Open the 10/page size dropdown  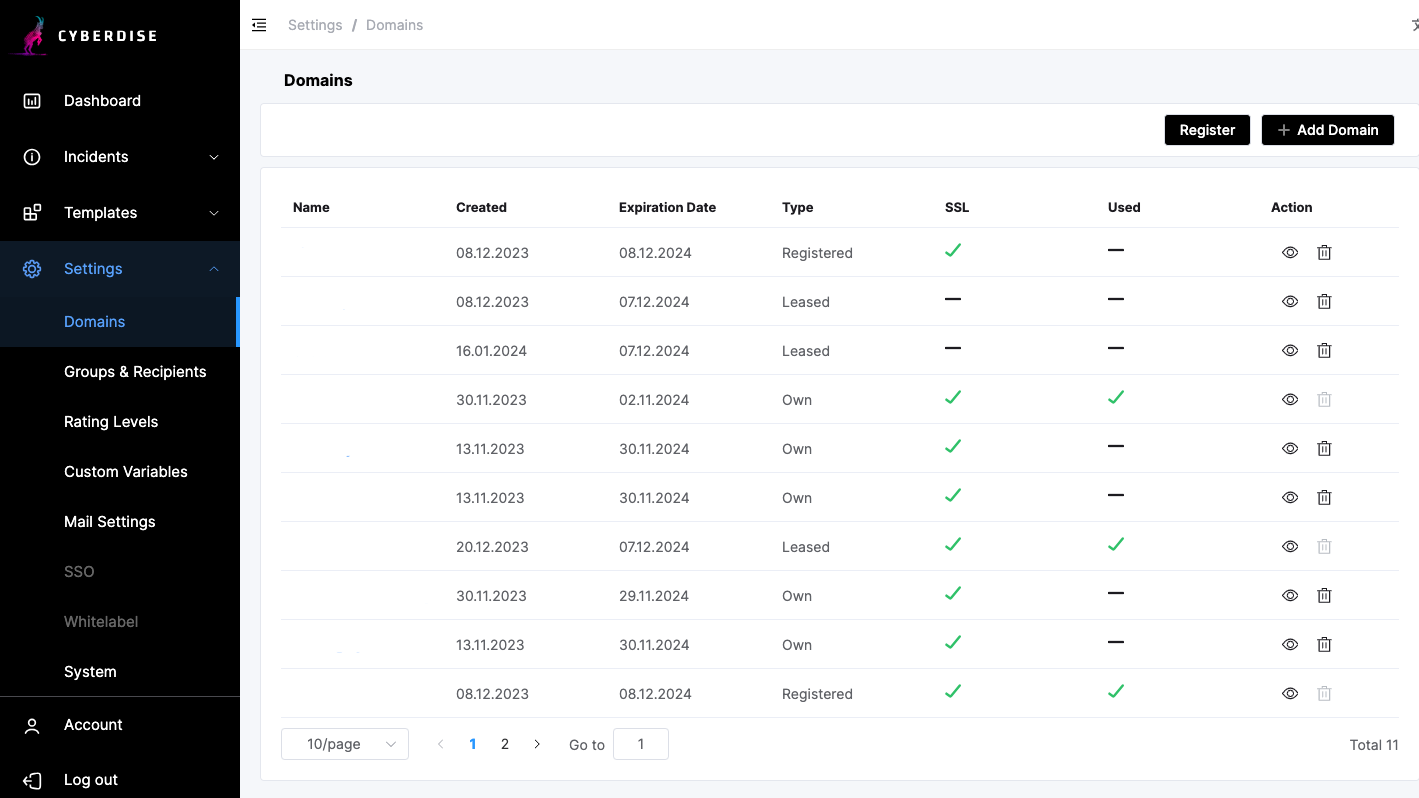345,744
